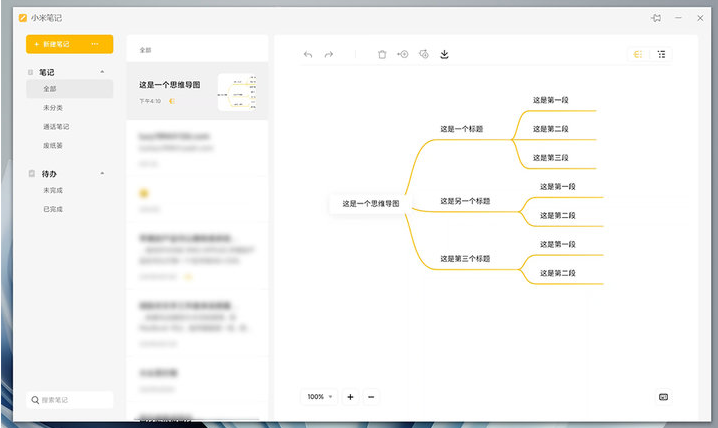Zoom out with minus button
Viewport: 718px width, 428px height.
tap(371, 397)
